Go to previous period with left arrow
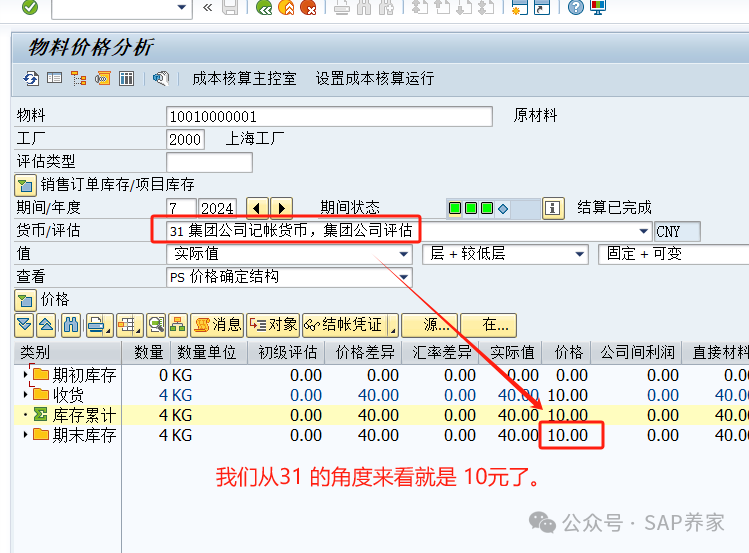 coord(257,208)
